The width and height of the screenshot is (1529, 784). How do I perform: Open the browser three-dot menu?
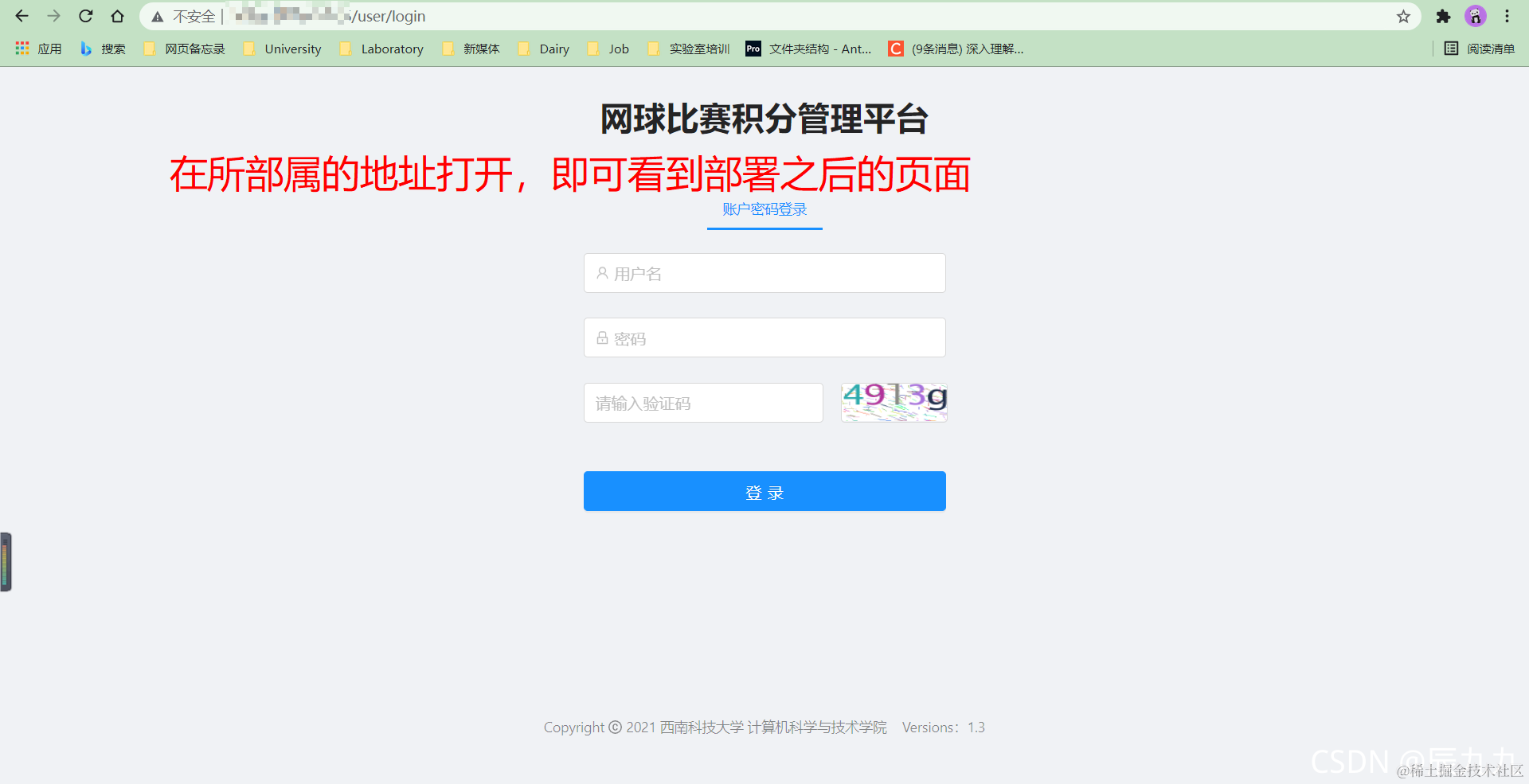[1507, 16]
